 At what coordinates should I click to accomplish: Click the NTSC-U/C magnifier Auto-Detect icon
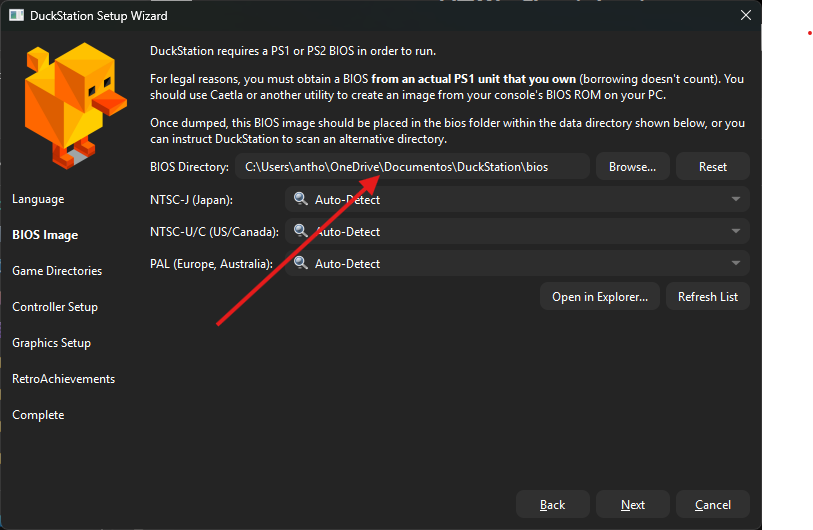[300, 231]
